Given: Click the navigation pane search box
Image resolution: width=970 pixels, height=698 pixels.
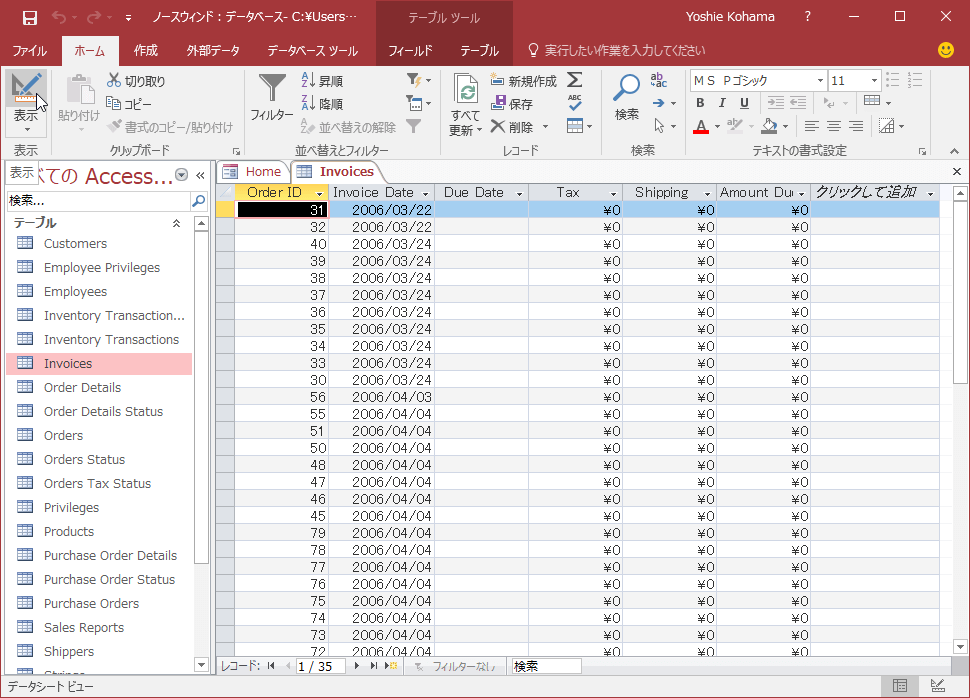Looking at the screenshot, I should point(97,201).
